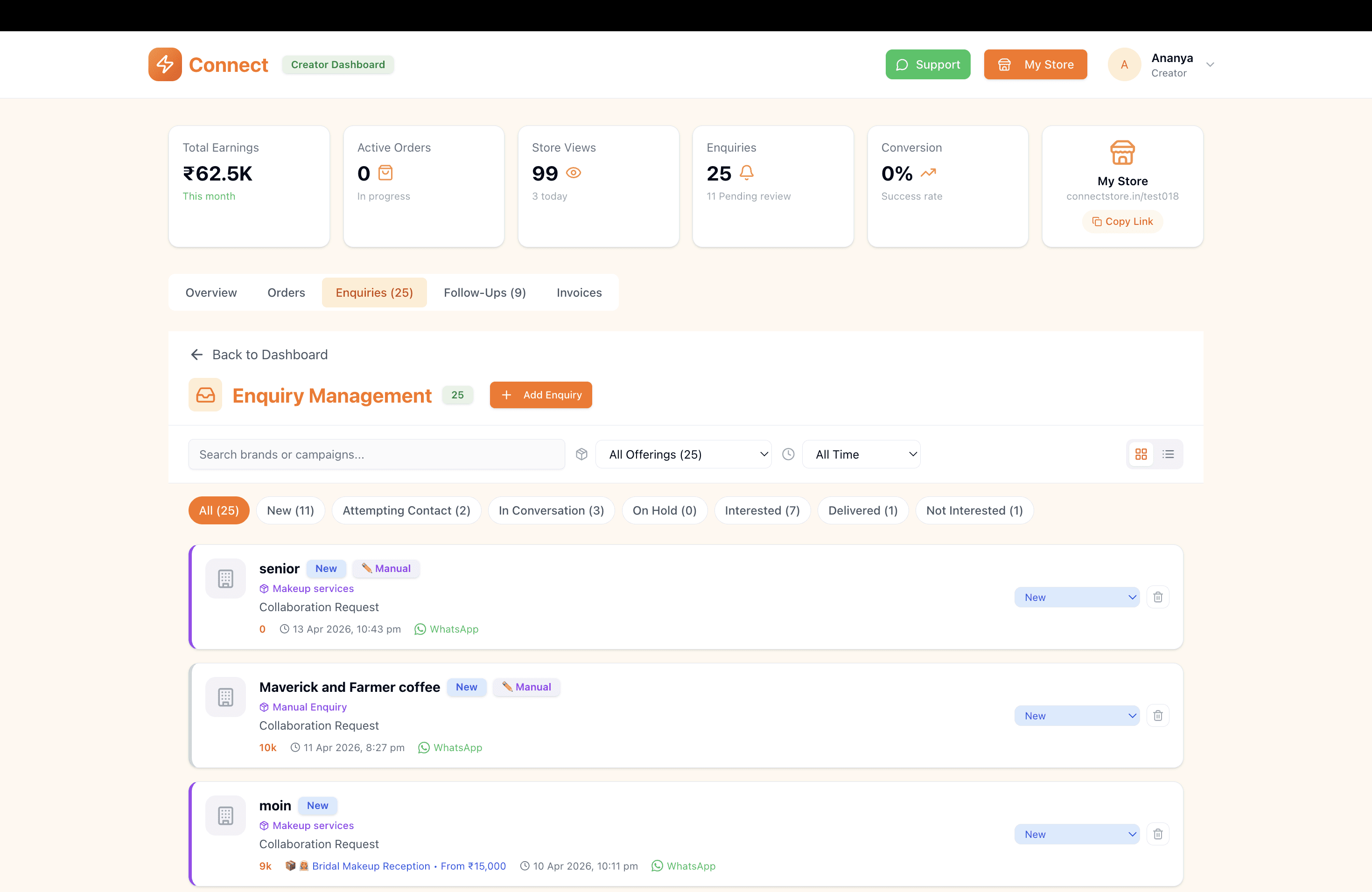Open the All Offerings (25) dropdown
The height and width of the screenshot is (892, 1372).
[683, 454]
